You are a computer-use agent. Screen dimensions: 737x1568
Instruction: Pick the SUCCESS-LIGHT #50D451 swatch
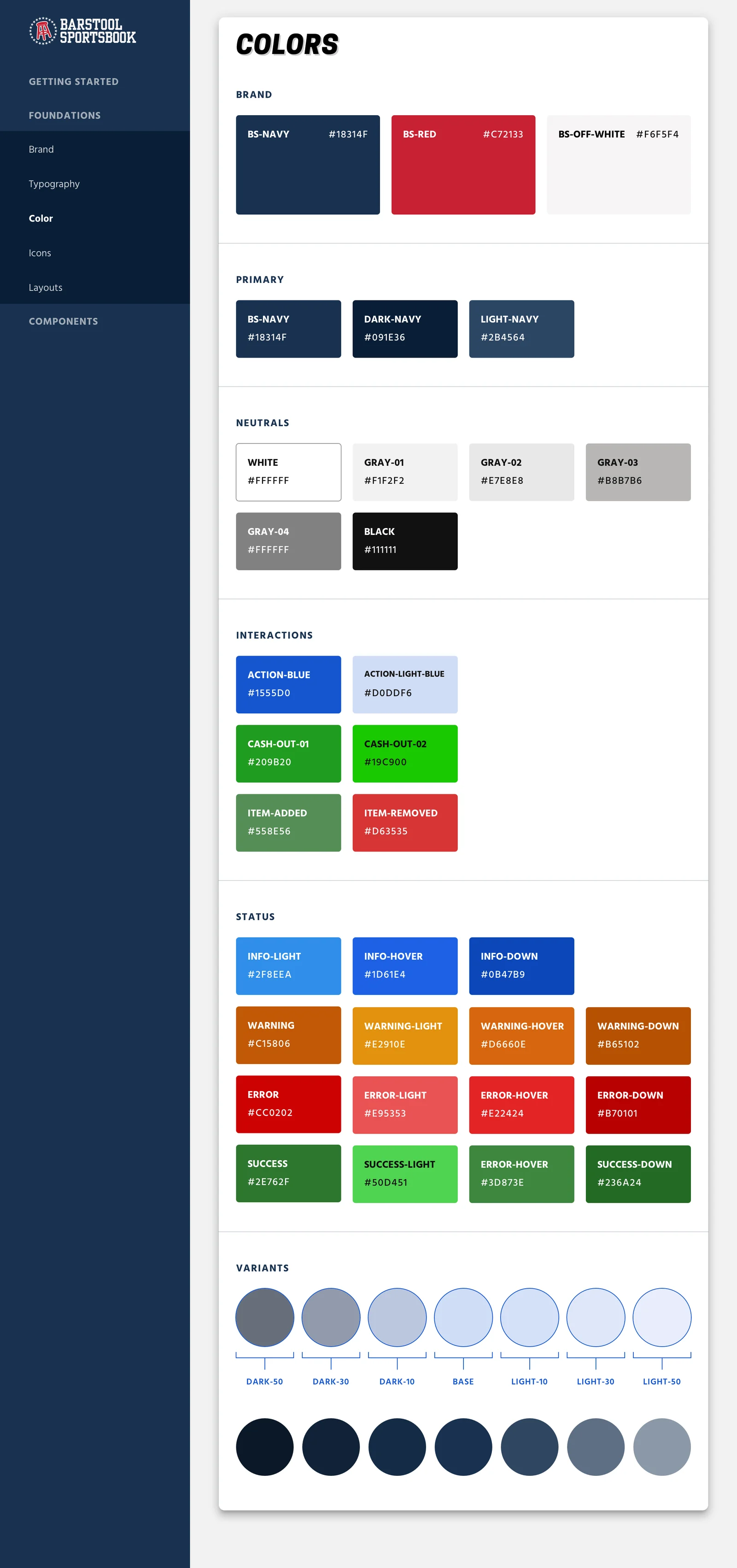coord(405,1174)
